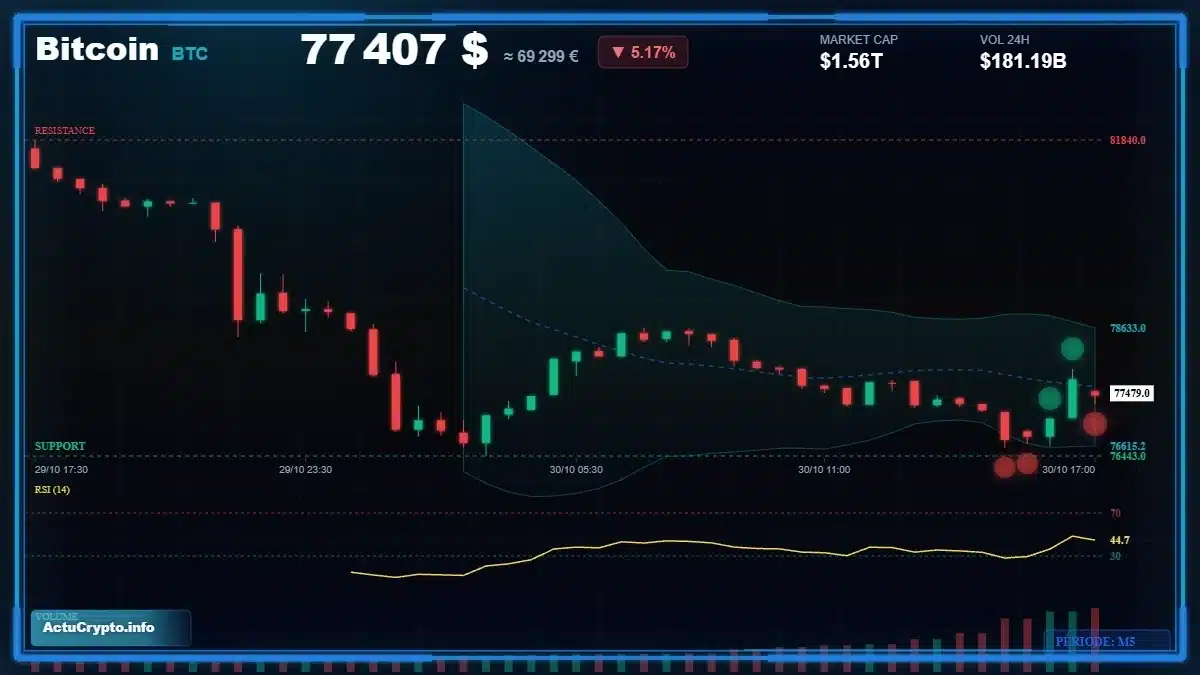Select the 77 407 $ price figure

[395, 50]
